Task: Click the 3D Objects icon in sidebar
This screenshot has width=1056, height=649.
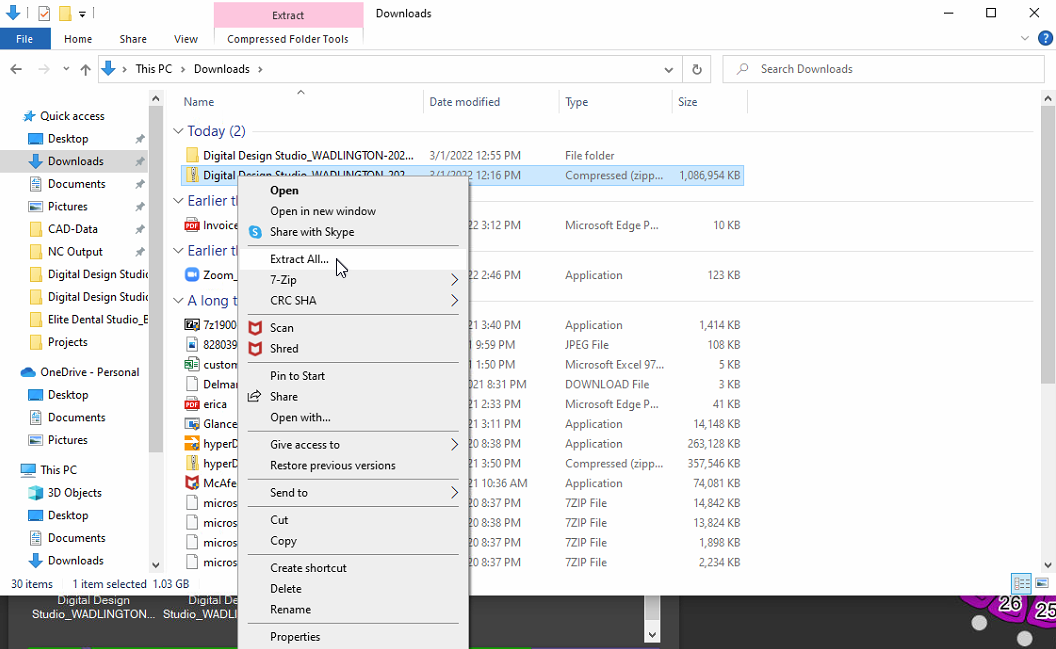Action: pyautogui.click(x=35, y=493)
